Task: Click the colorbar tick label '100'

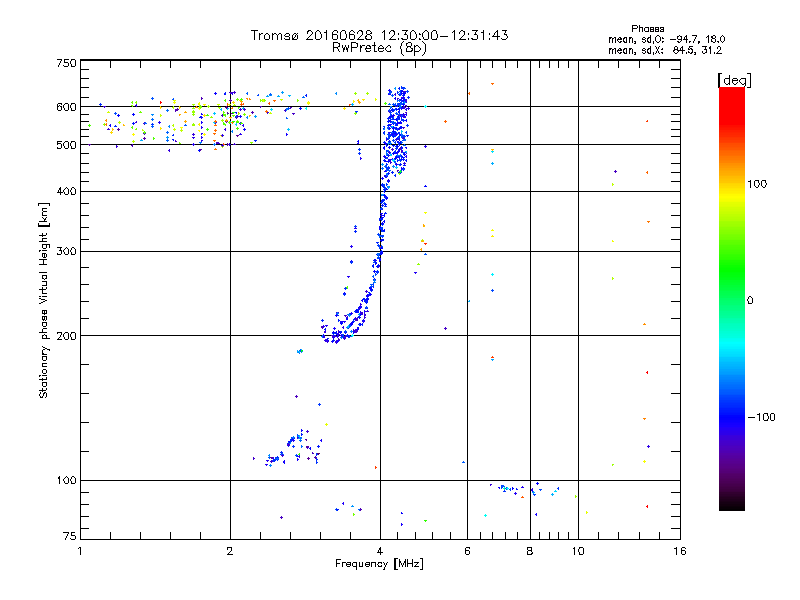Action: 757,184
